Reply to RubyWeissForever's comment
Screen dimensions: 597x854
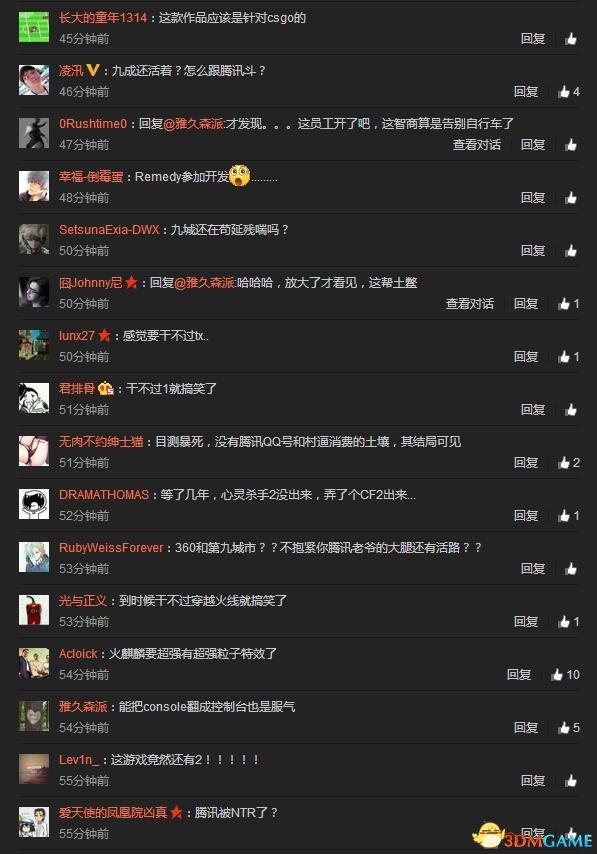(533, 569)
